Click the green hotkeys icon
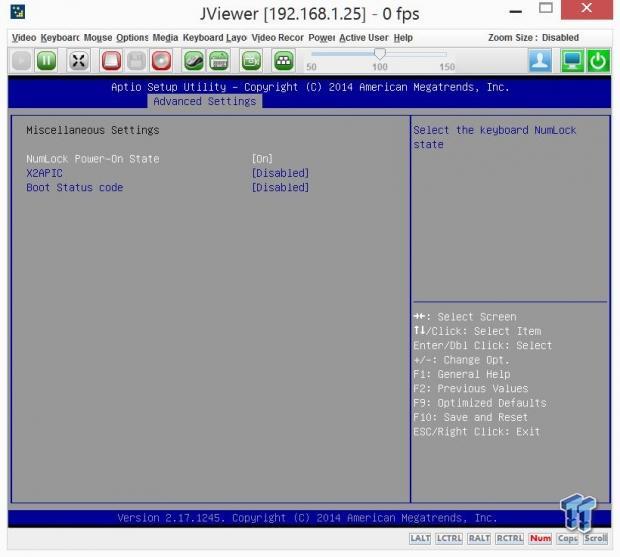The image size is (620, 557). [284, 61]
